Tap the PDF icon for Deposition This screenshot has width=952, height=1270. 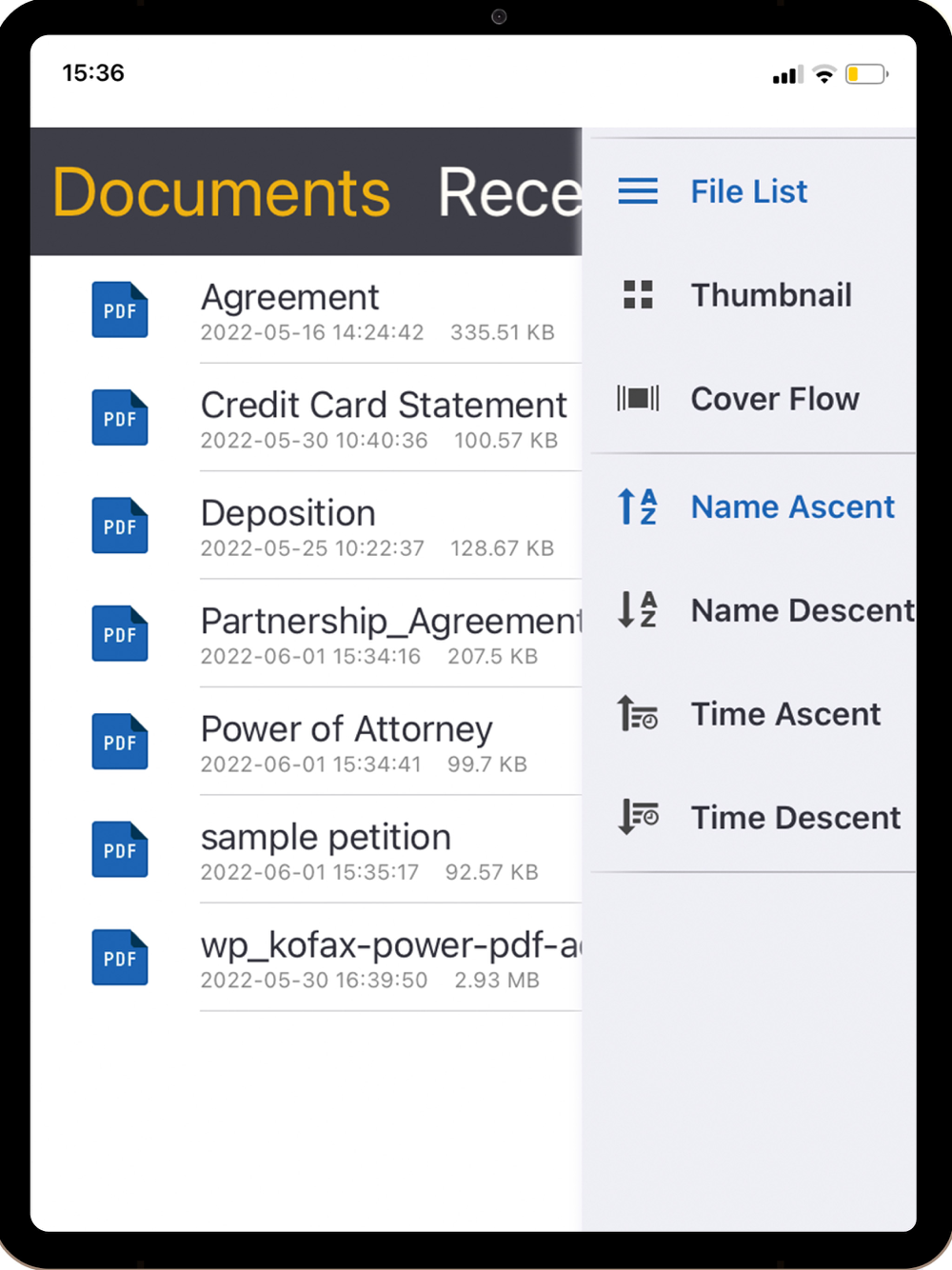coord(120,526)
